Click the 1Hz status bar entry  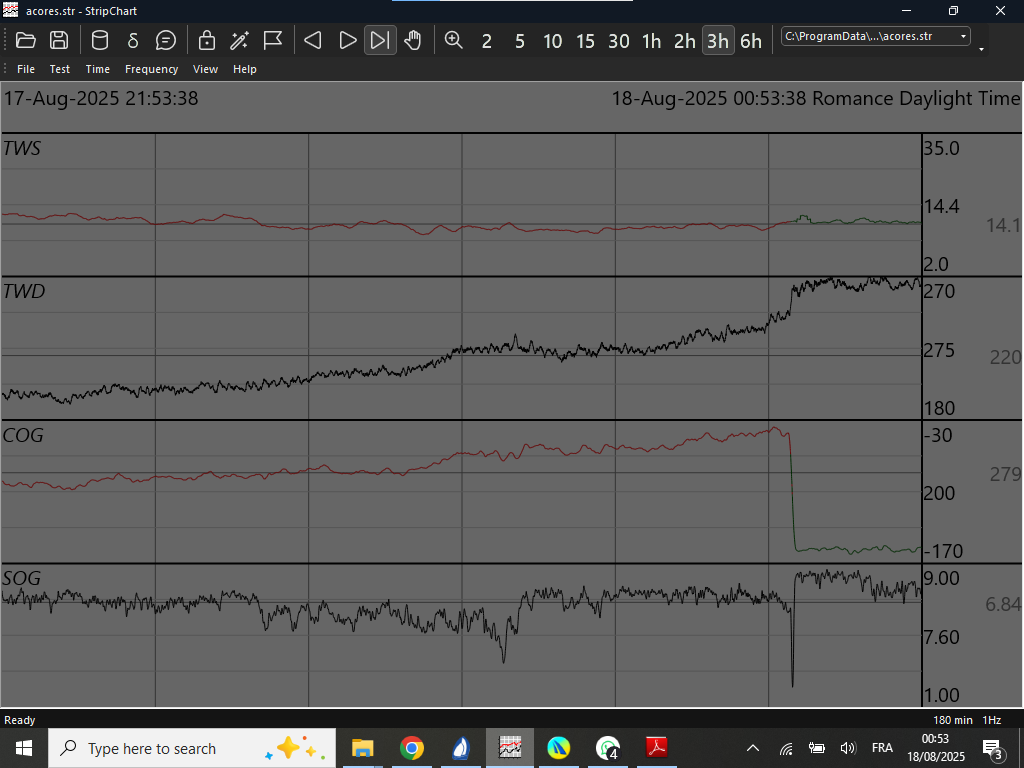(992, 720)
